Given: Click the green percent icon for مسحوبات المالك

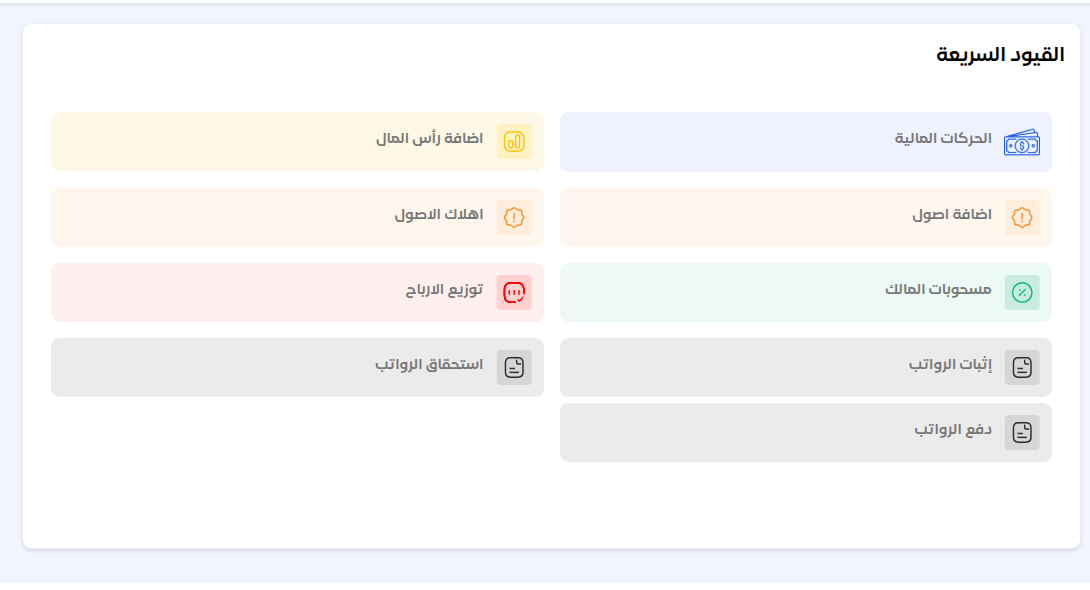Looking at the screenshot, I should 1022,292.
